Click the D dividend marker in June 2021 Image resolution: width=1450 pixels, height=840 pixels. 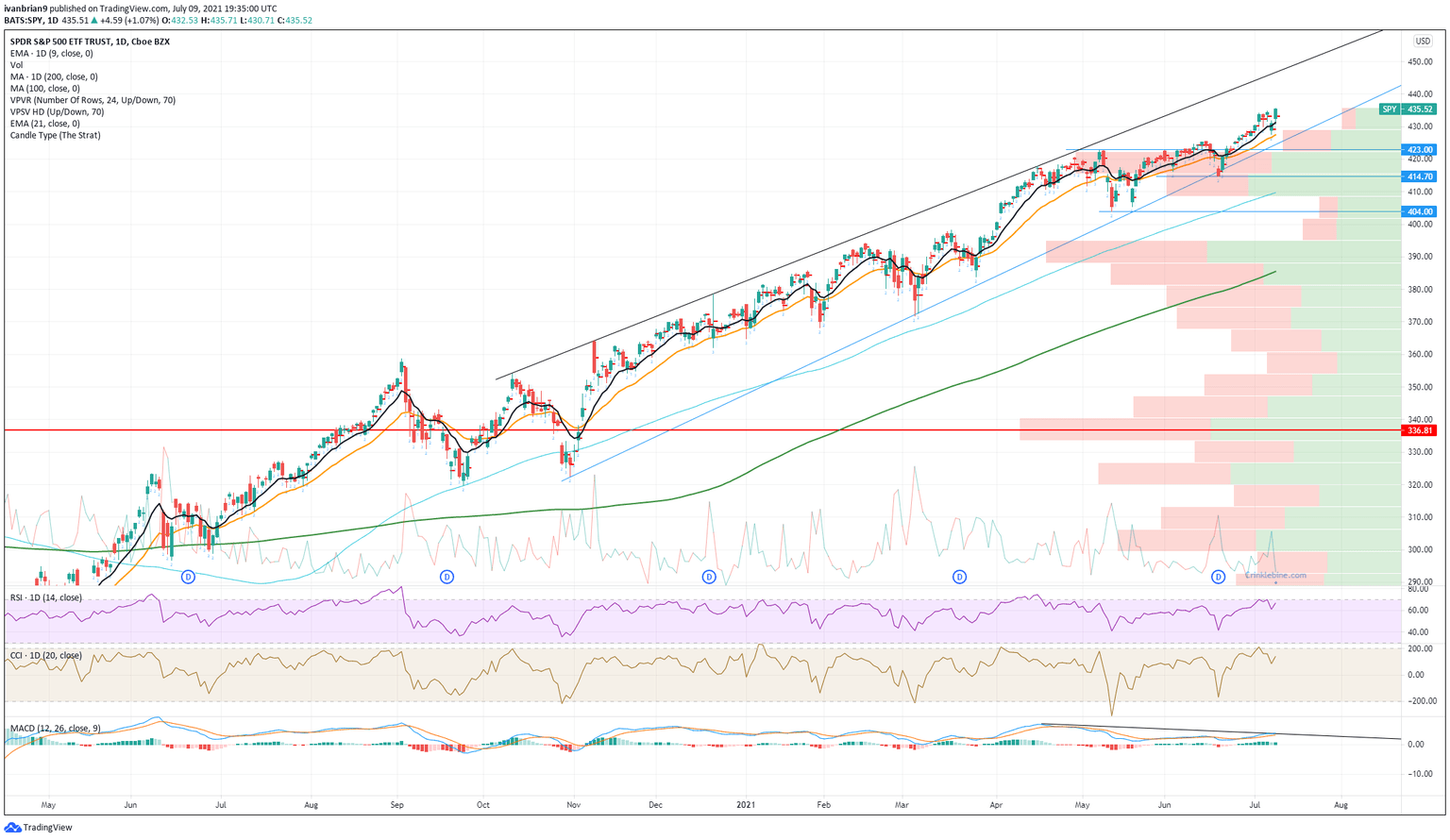(1218, 577)
